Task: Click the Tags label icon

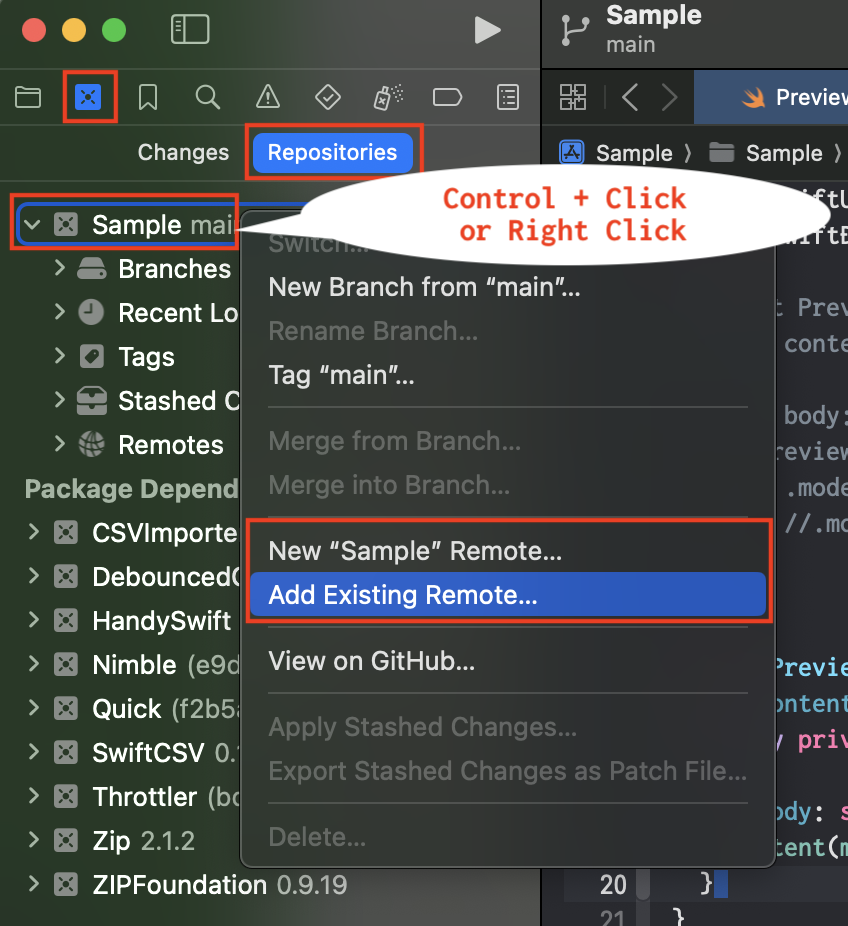Action: pyautogui.click(x=92, y=357)
